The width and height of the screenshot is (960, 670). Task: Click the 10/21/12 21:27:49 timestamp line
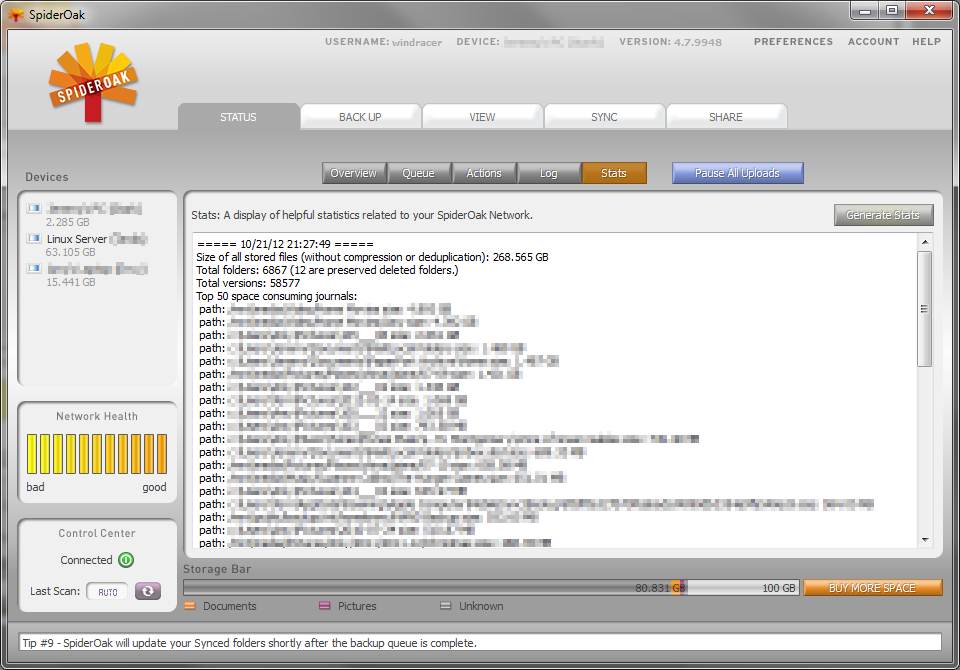tap(285, 244)
